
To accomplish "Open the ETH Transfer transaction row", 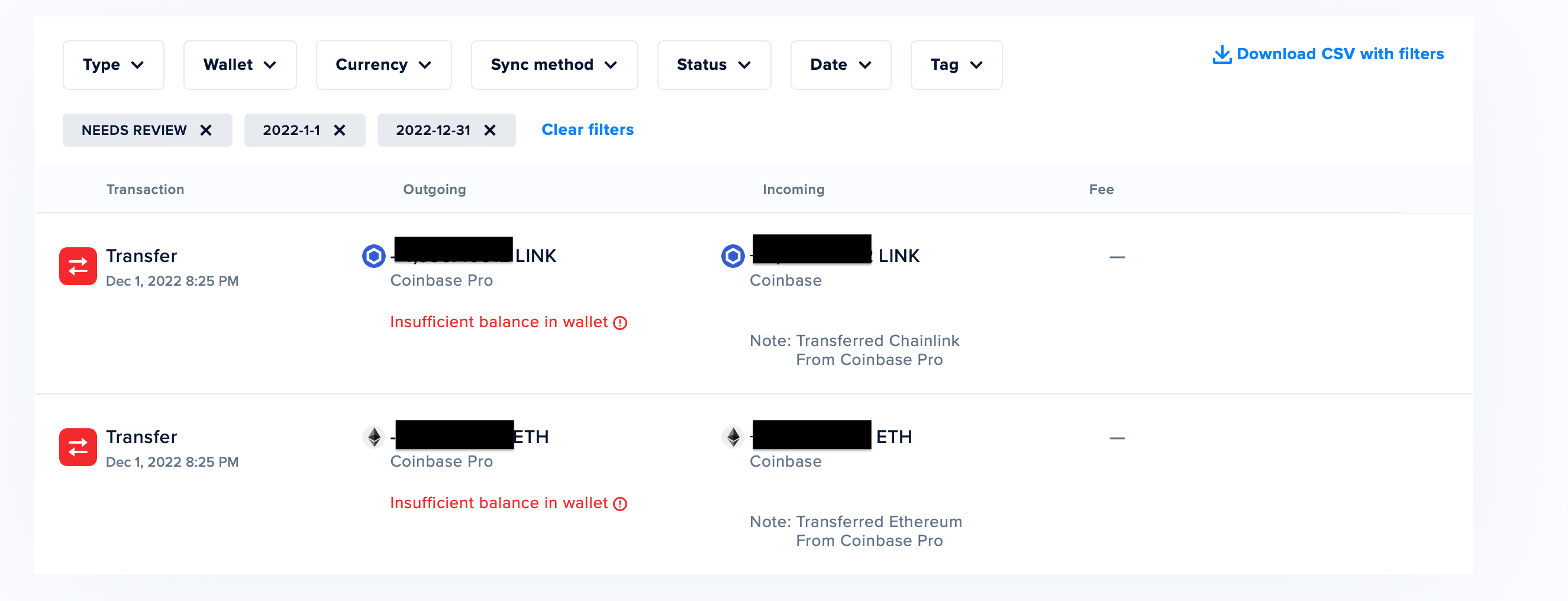I will point(754,484).
